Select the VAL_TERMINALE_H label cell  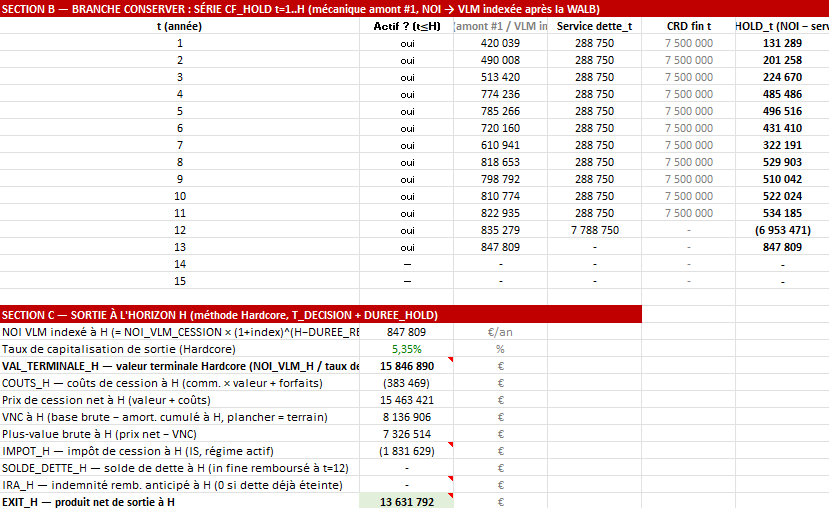(180, 366)
